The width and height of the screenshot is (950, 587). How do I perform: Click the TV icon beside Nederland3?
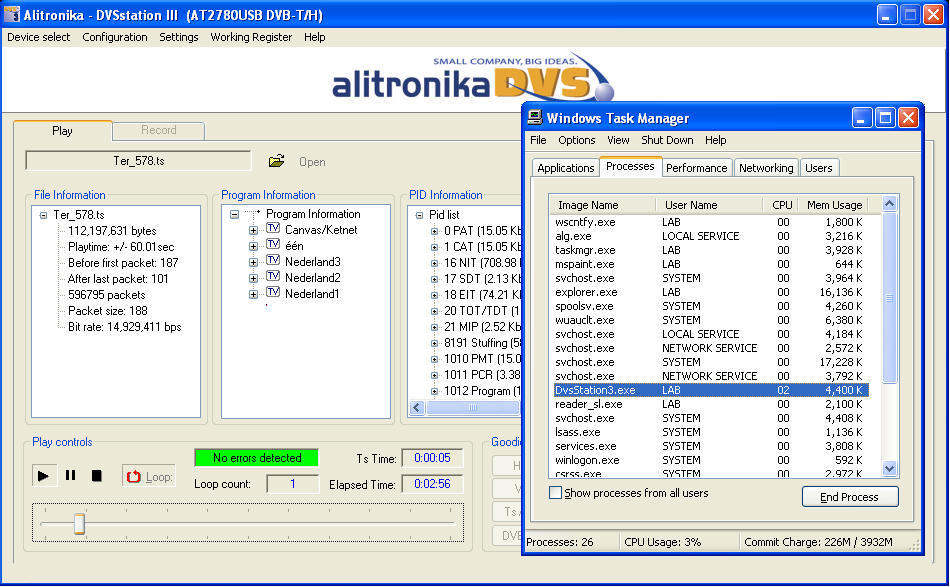[x=273, y=260]
